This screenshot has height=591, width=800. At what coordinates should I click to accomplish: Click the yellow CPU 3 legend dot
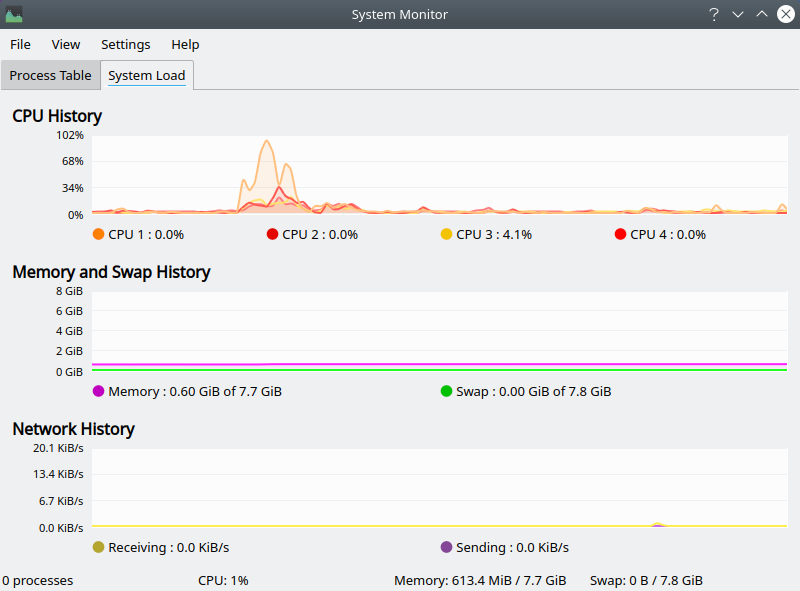446,234
